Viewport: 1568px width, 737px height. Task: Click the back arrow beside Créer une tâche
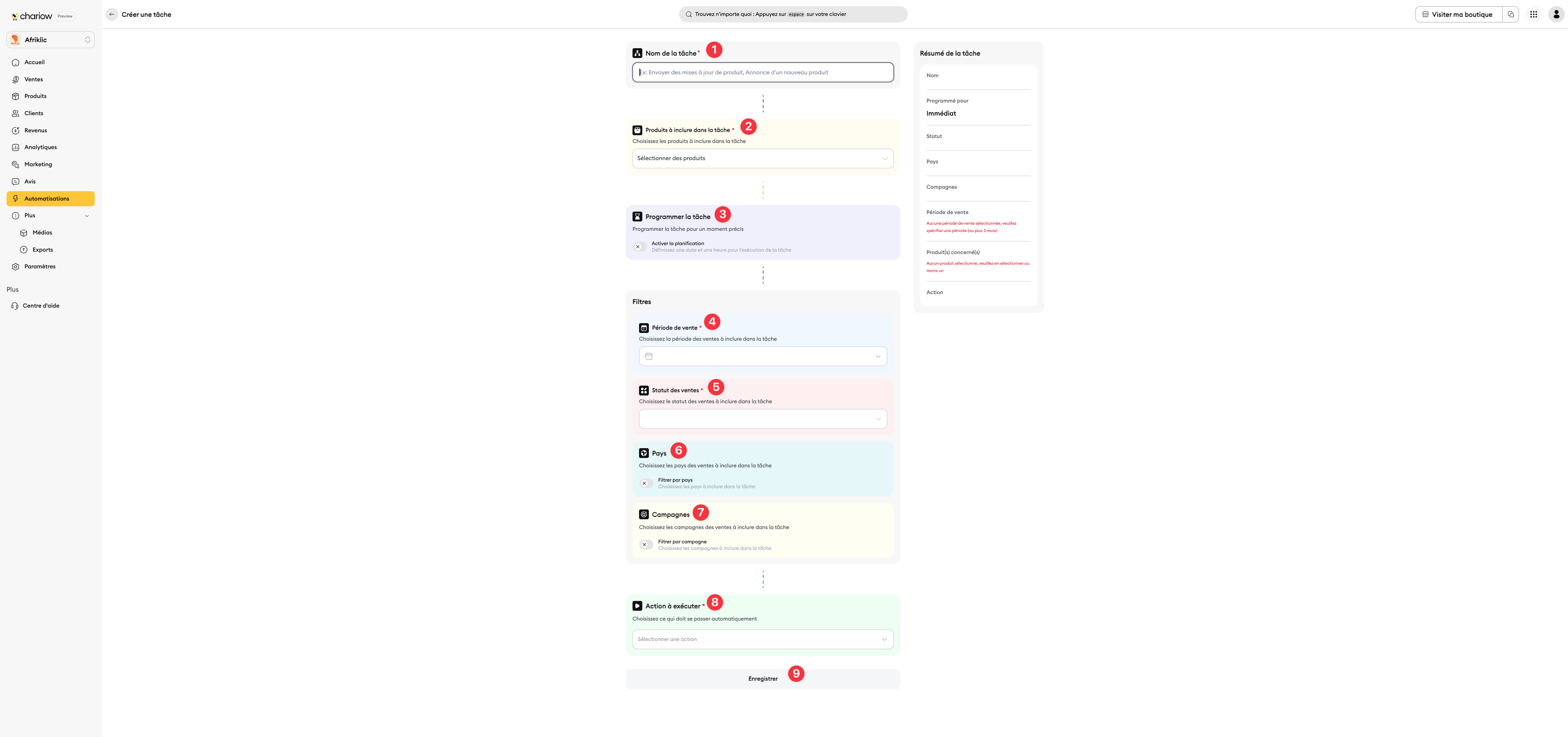point(111,15)
